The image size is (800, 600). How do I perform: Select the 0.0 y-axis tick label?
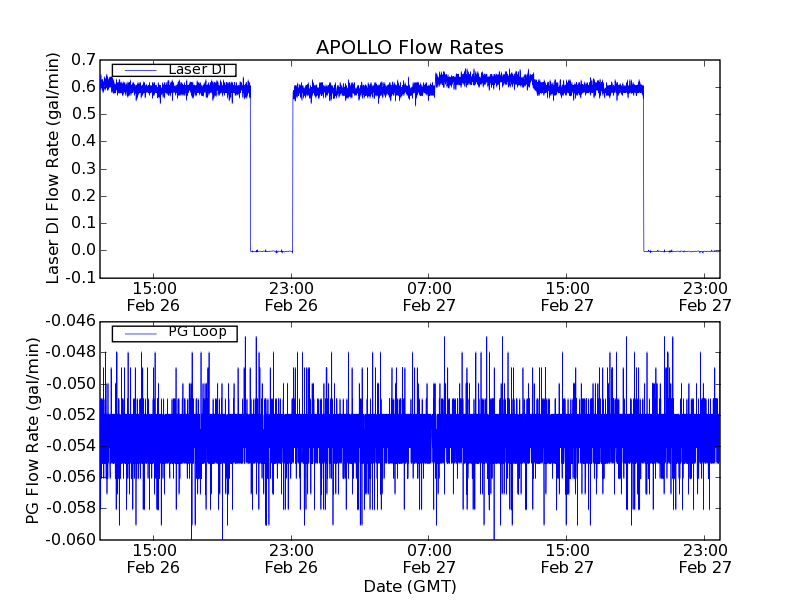point(83,250)
